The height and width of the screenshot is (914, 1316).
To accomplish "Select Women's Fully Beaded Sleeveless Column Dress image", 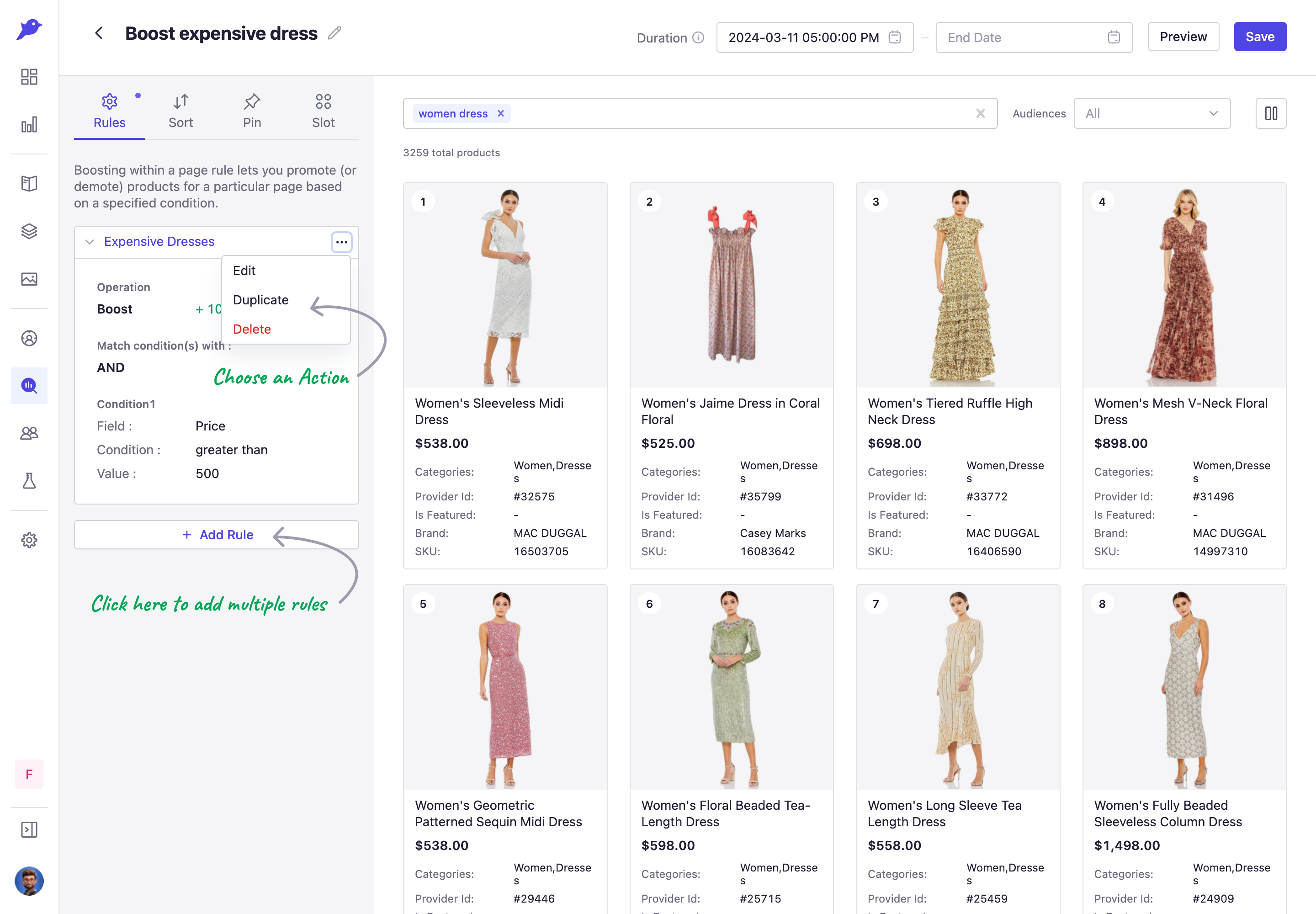I will click(1184, 687).
